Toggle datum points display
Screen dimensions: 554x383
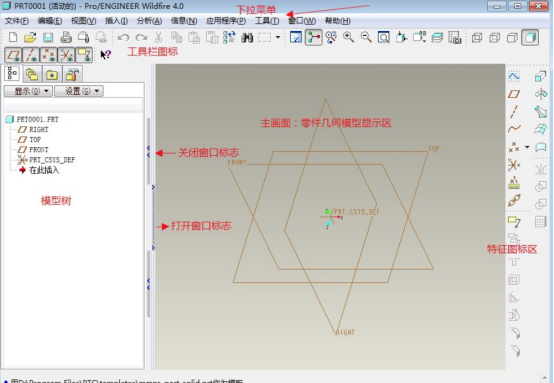(x=49, y=55)
